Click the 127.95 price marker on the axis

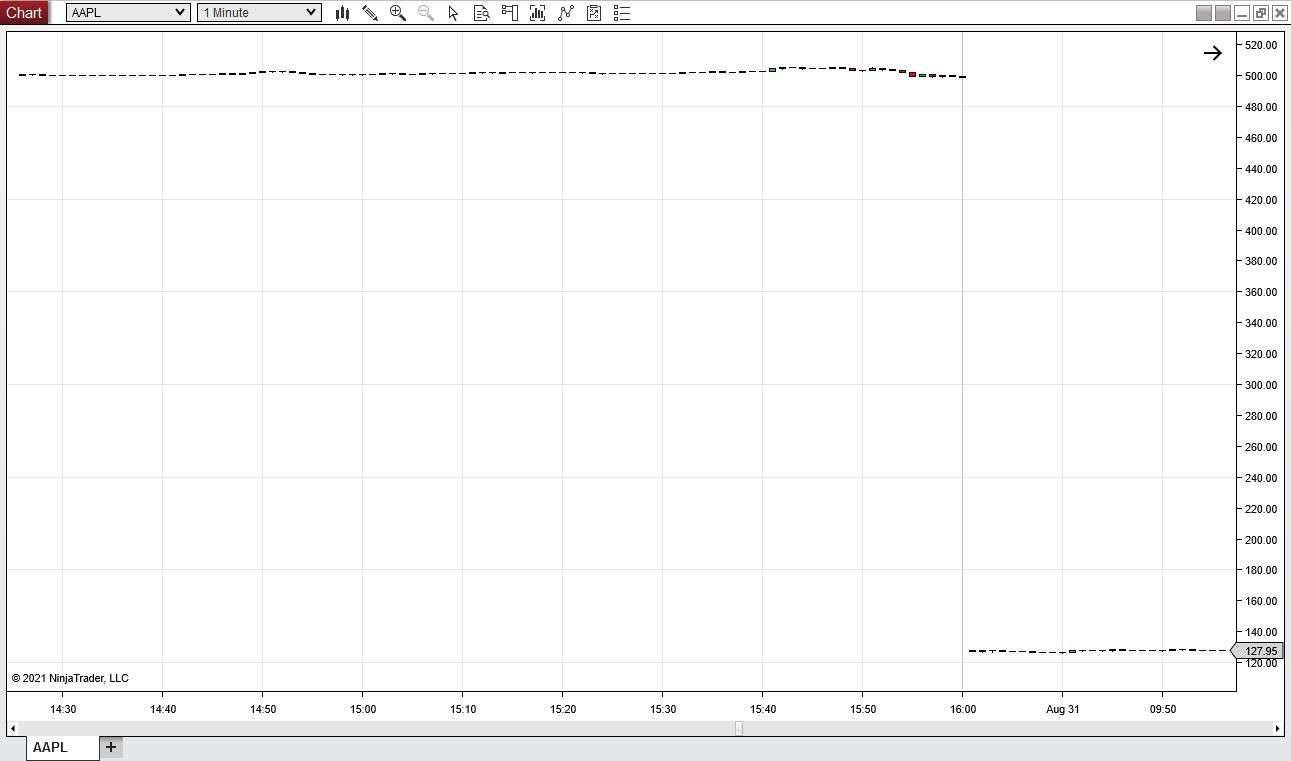[1259, 650]
